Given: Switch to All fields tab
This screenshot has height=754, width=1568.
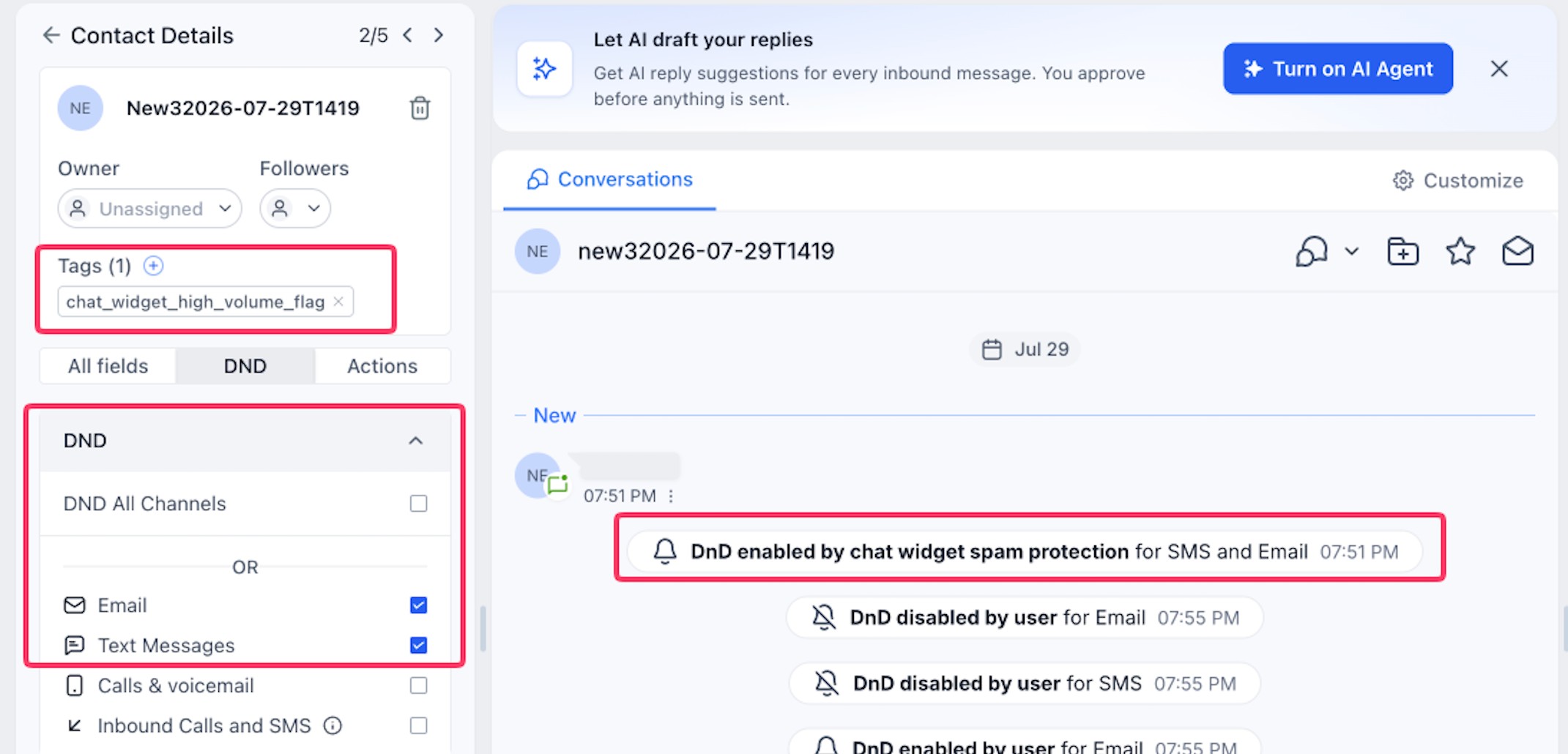Looking at the screenshot, I should click(108, 366).
